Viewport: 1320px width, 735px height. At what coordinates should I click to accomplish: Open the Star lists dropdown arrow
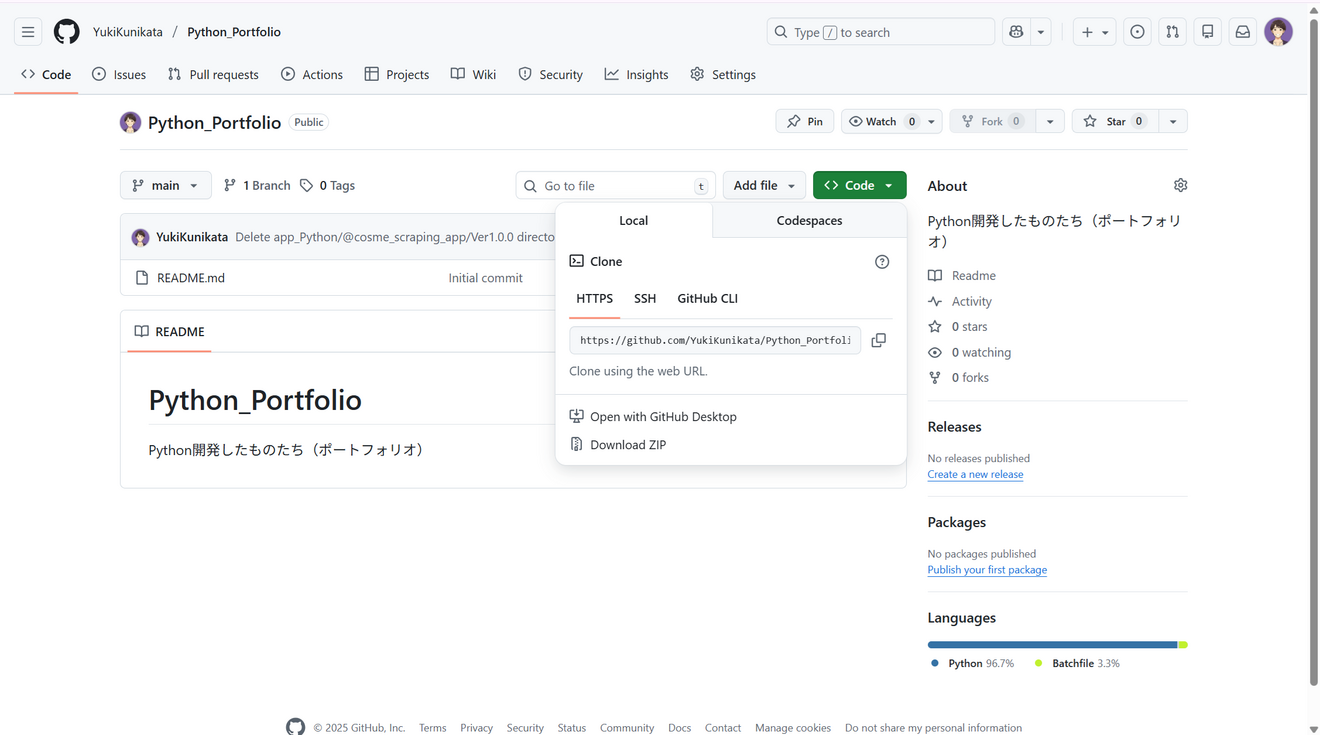click(x=1172, y=121)
